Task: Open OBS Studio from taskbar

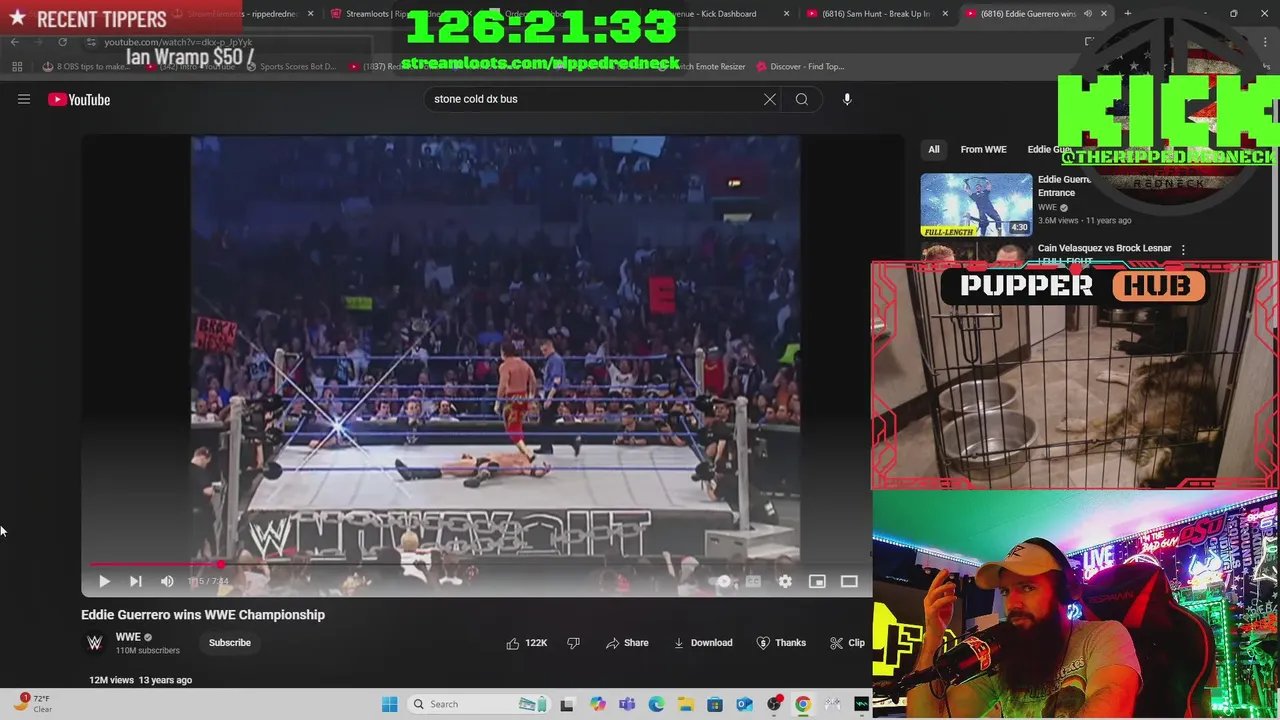Action: point(774,704)
